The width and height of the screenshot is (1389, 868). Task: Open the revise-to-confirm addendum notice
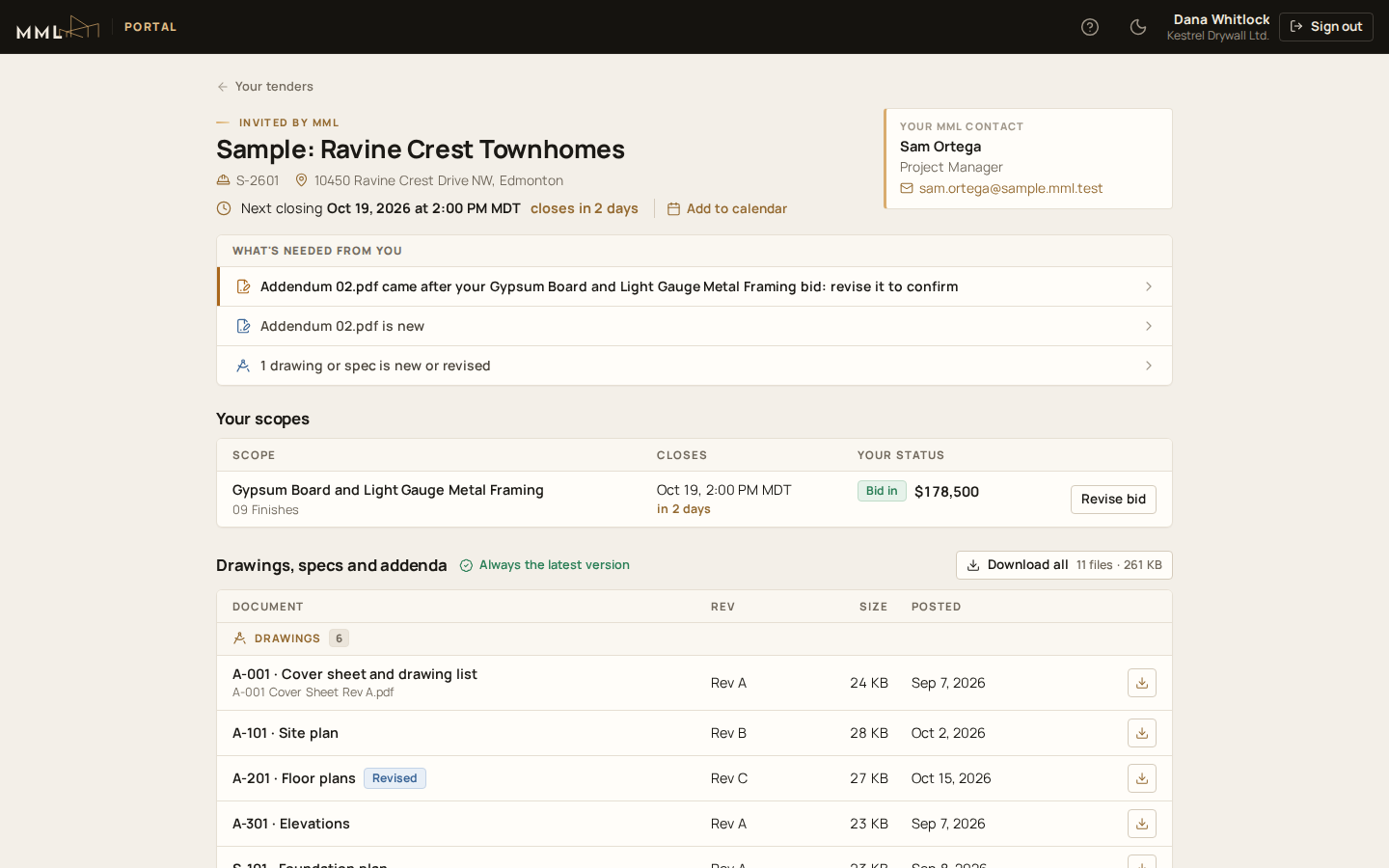pos(694,286)
